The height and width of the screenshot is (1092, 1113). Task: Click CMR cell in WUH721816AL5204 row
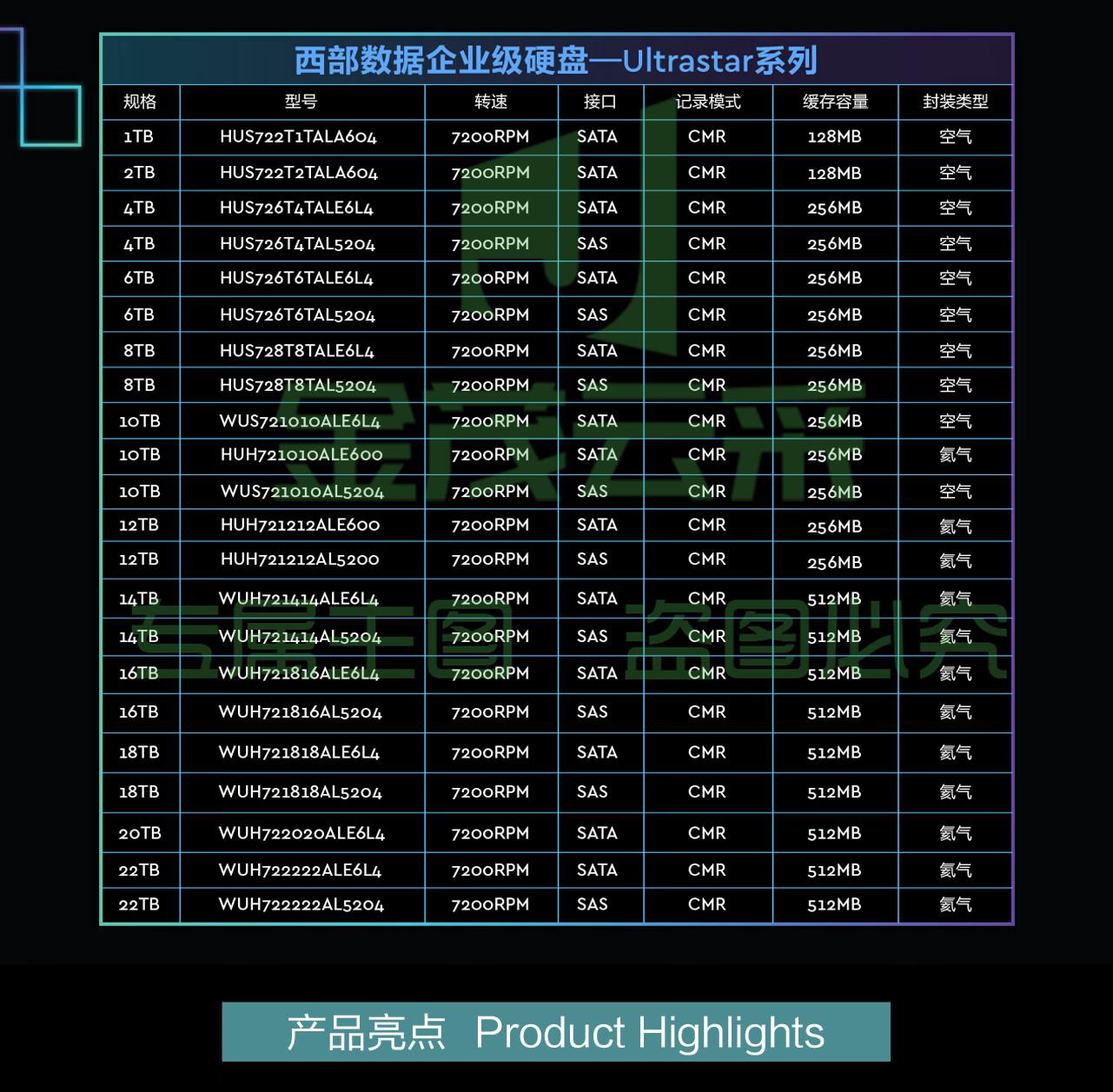pyautogui.click(x=707, y=712)
